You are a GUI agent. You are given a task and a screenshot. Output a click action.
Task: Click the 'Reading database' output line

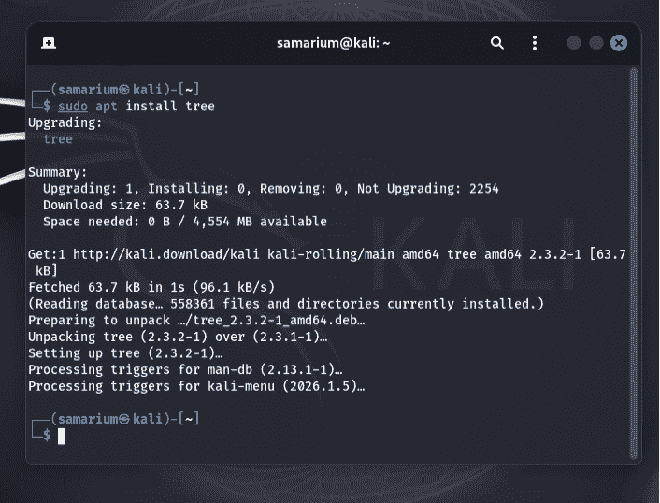[286, 304]
